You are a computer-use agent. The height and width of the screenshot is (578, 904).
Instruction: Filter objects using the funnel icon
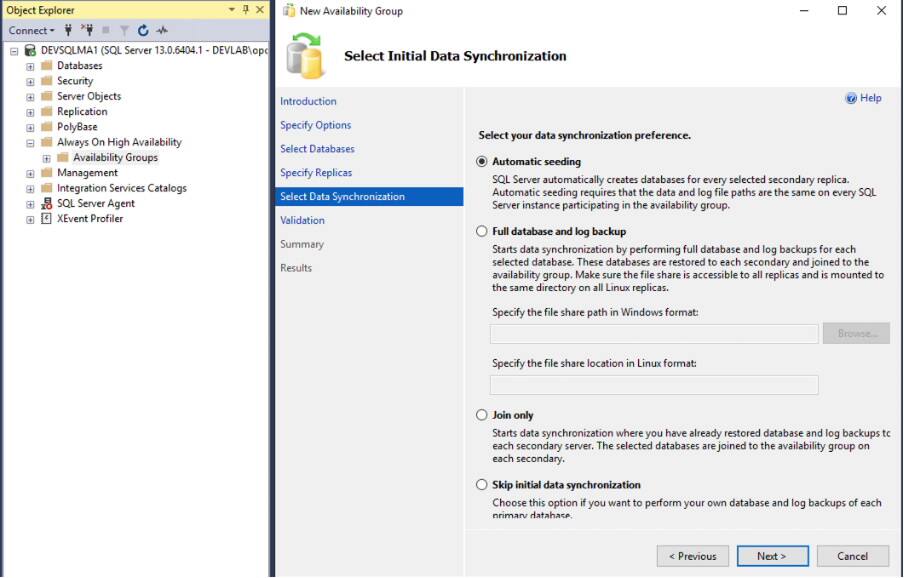click(126, 30)
